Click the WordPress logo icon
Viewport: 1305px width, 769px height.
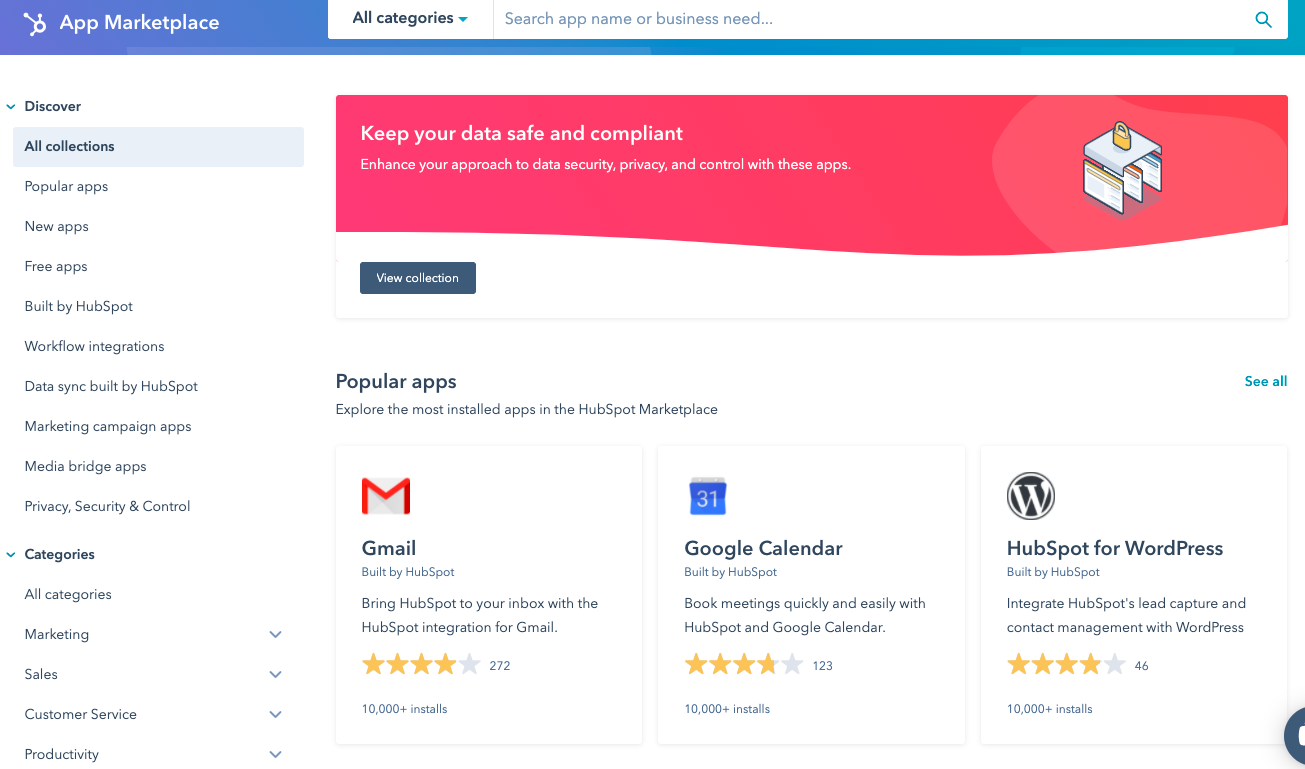pyautogui.click(x=1031, y=496)
